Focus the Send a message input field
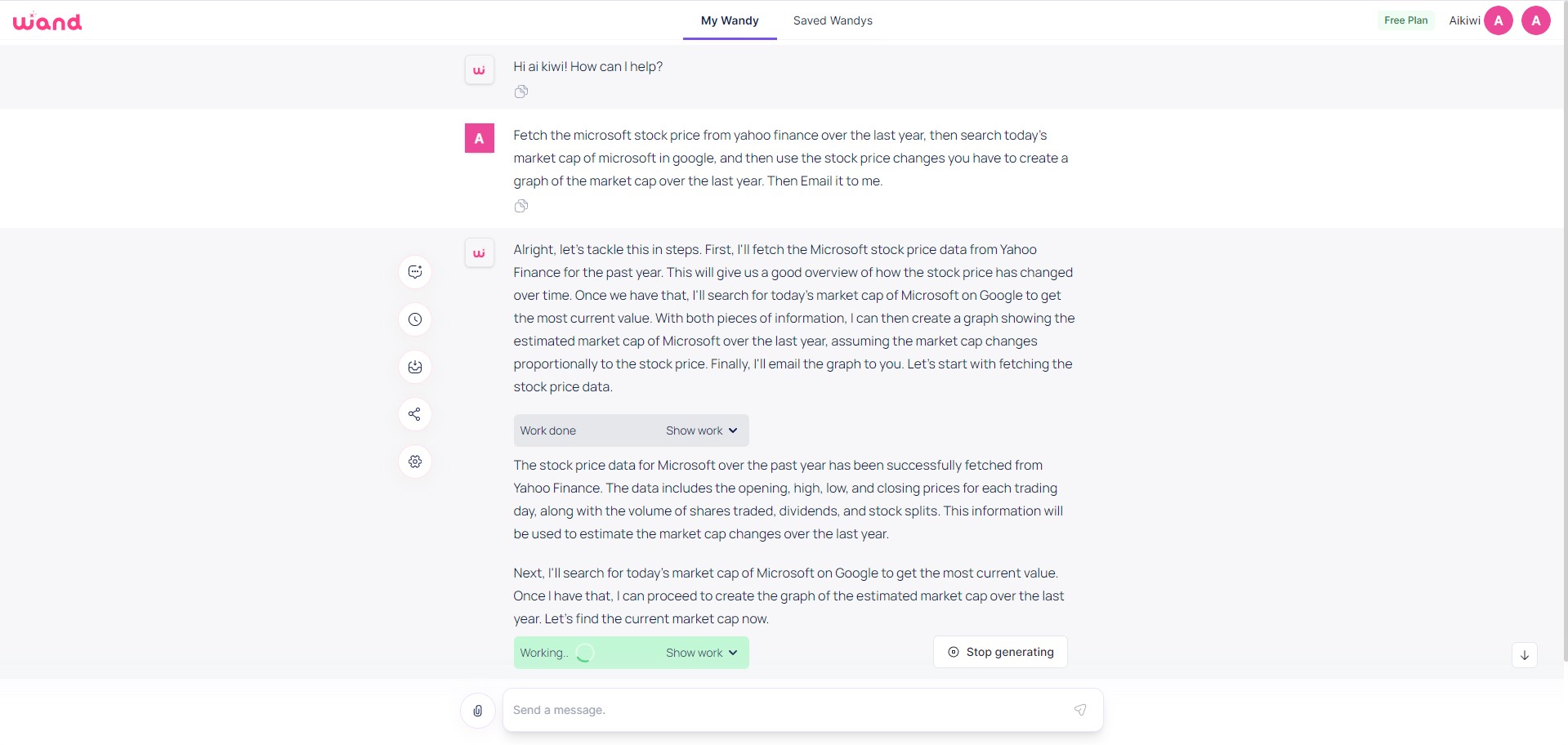The image size is (1568, 745). [788, 710]
